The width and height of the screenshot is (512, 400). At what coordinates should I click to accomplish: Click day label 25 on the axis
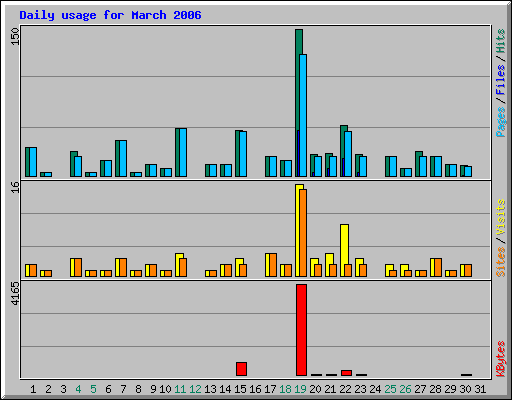tap(390, 389)
